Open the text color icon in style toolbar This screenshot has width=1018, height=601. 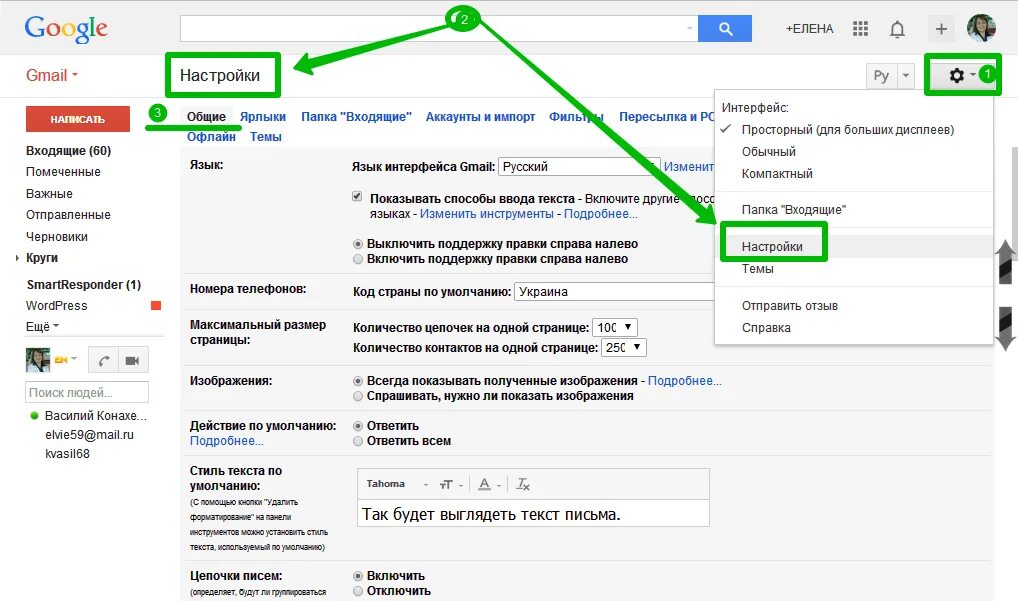coord(484,484)
